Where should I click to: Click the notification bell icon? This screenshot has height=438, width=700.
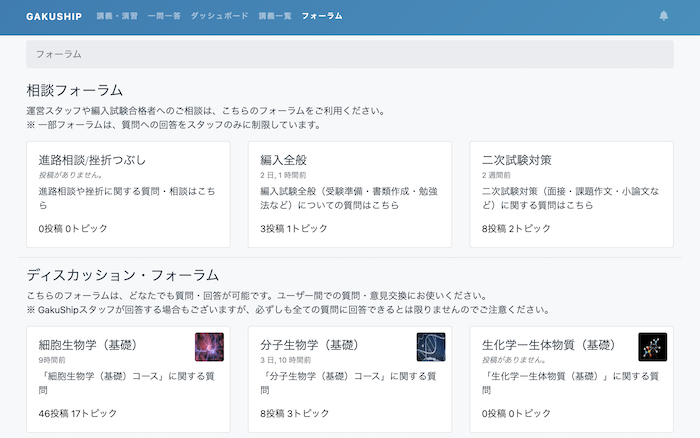coord(664,16)
